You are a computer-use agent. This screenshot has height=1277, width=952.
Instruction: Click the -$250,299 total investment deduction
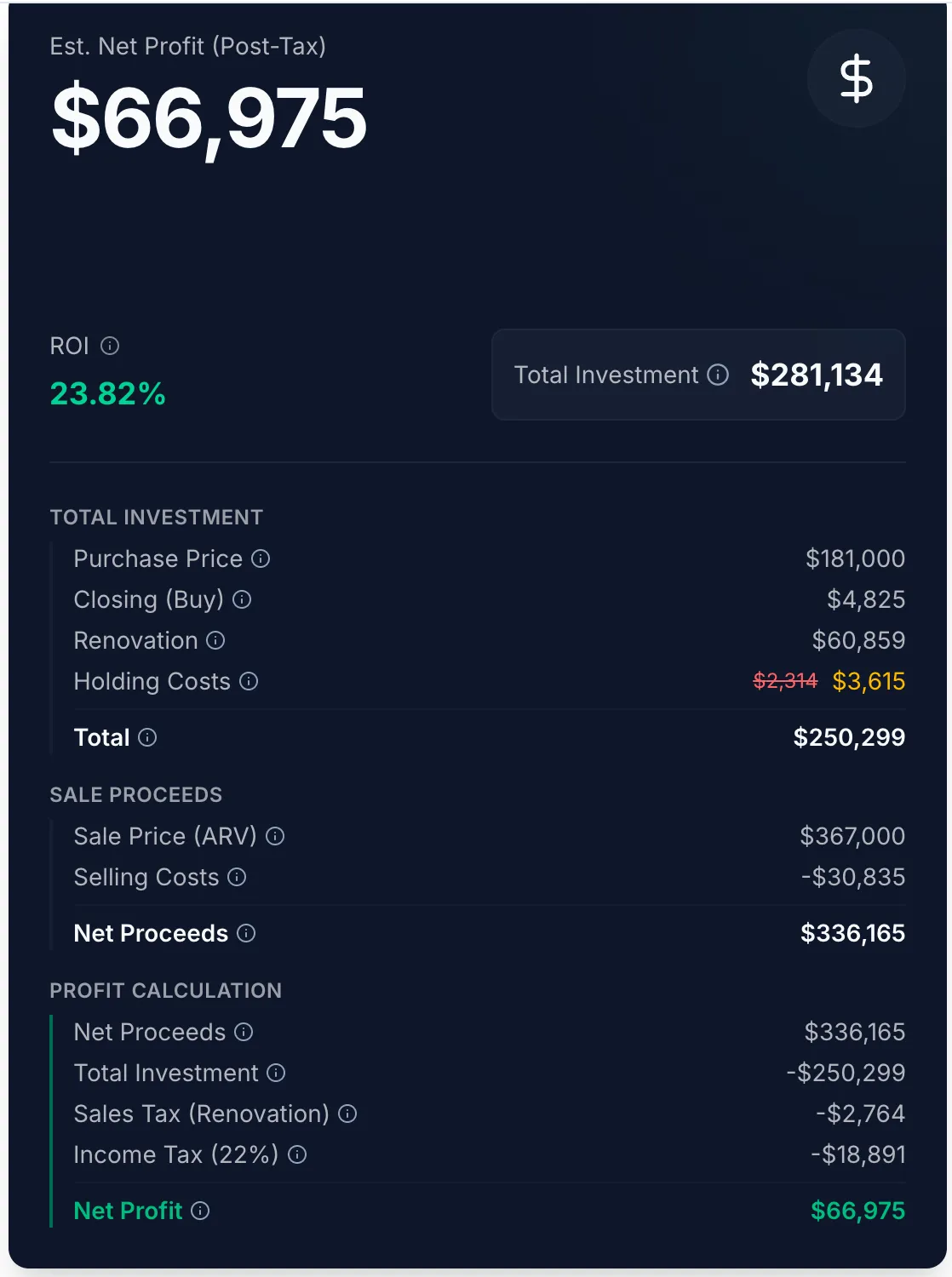[846, 1073]
